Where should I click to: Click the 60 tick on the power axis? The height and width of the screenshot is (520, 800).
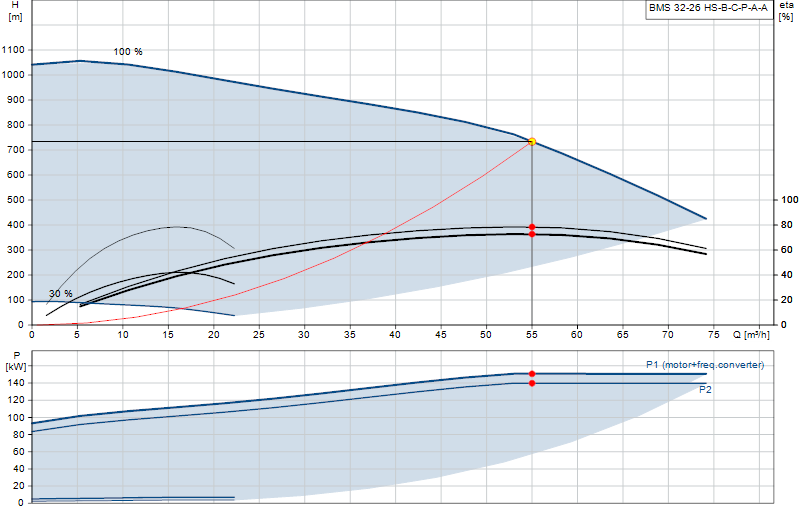tap(19, 452)
